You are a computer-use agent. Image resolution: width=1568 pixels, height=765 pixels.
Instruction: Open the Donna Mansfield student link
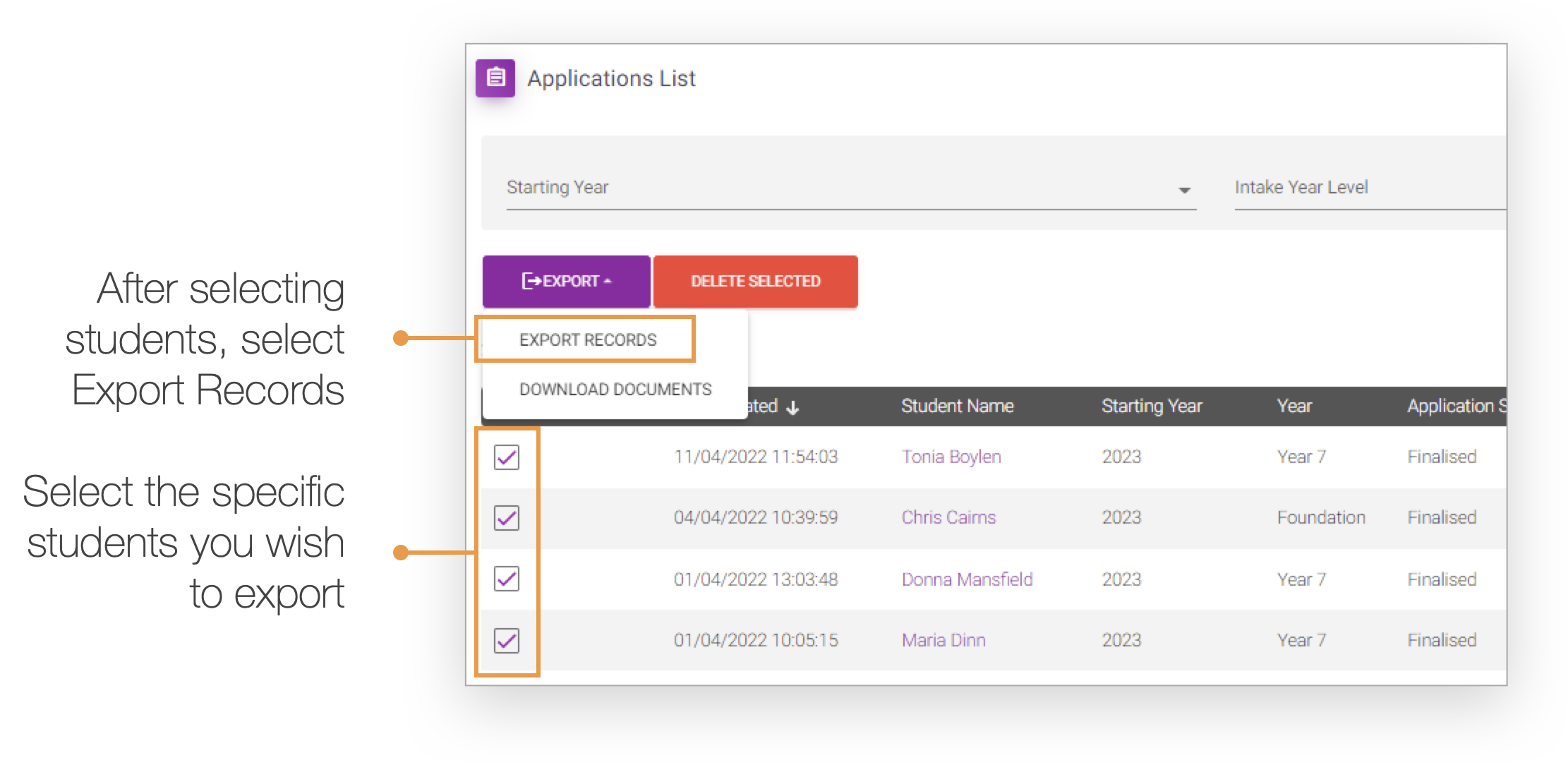[967, 579]
